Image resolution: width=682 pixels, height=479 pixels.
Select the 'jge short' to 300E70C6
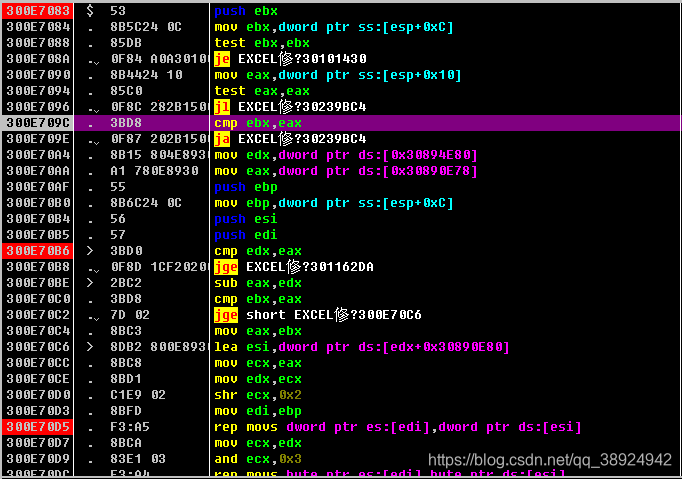318,315
